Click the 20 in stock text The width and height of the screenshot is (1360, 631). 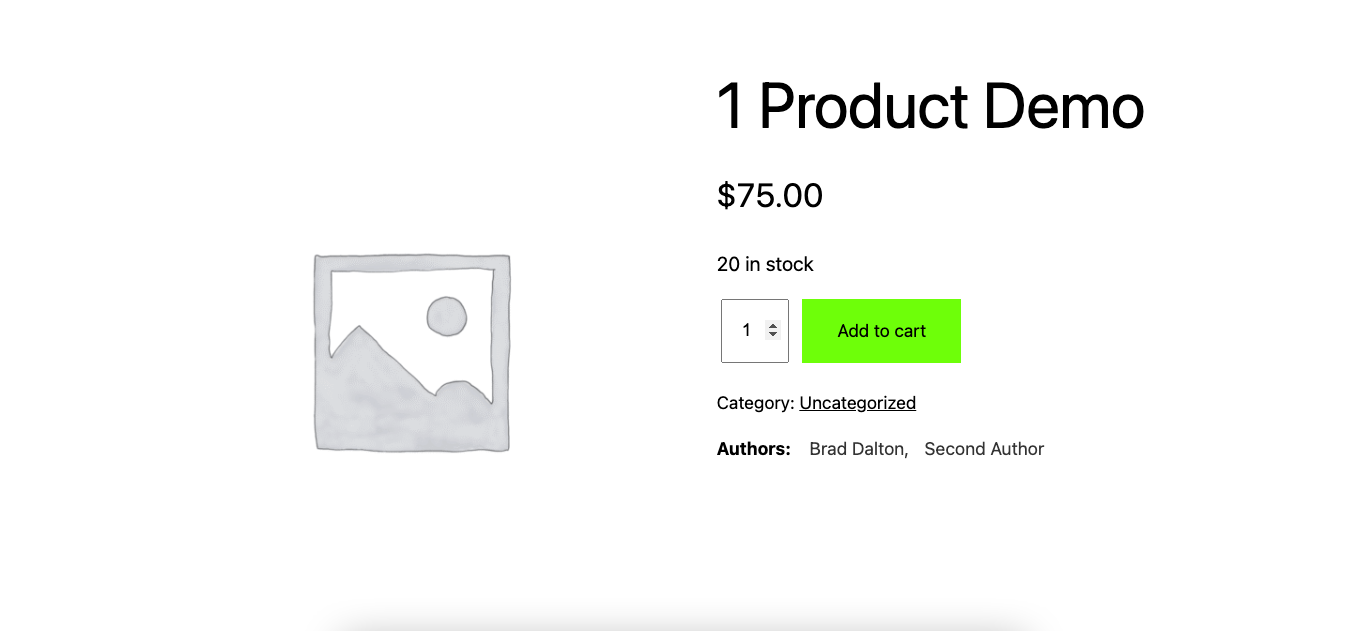click(765, 264)
